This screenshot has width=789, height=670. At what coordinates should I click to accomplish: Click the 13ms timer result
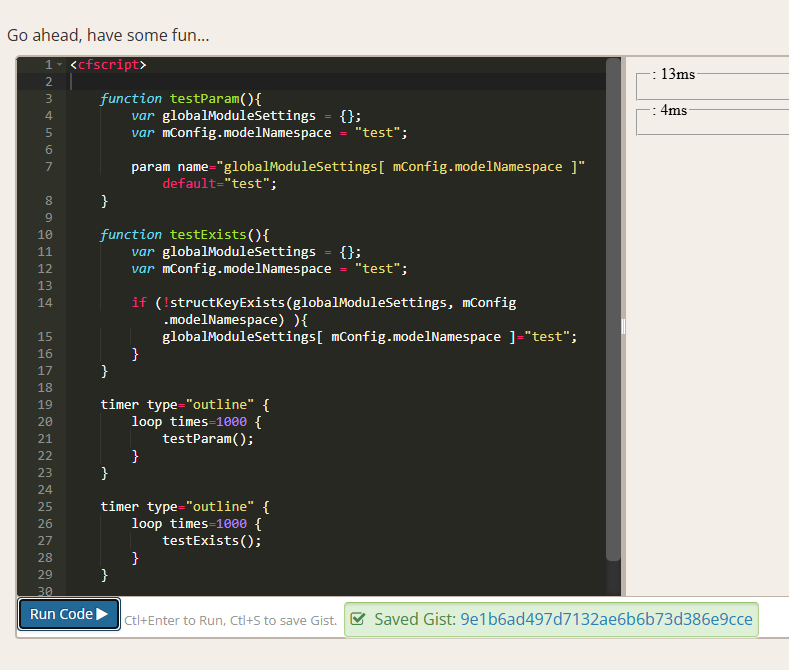(x=674, y=74)
